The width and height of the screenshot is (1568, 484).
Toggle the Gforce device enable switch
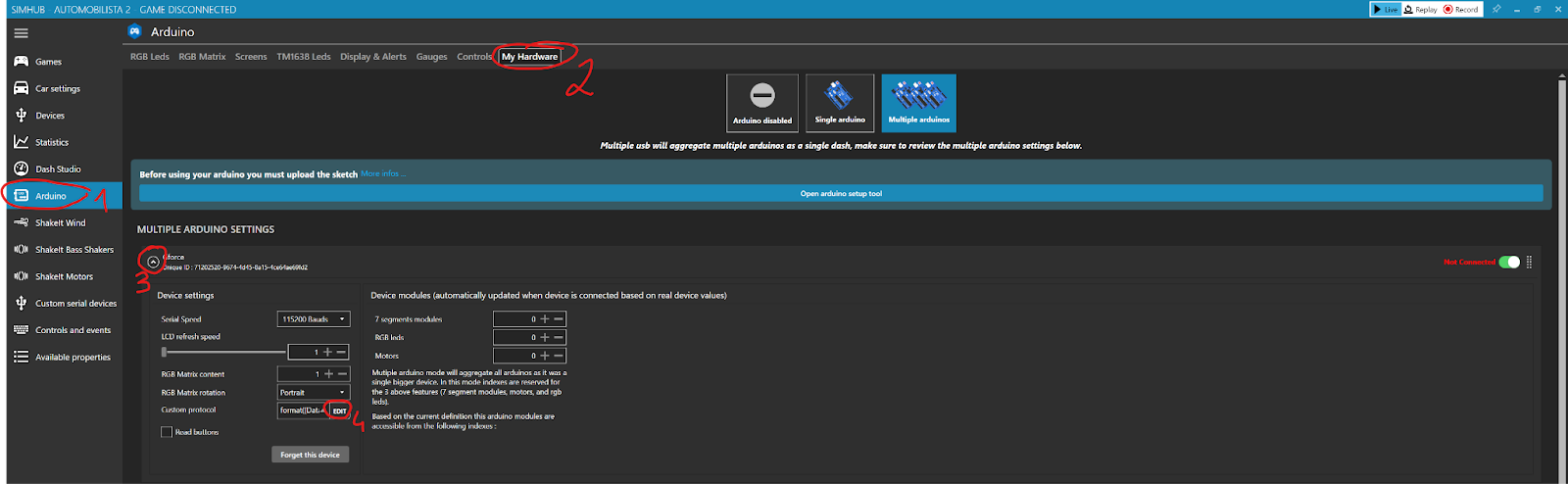tap(1509, 262)
